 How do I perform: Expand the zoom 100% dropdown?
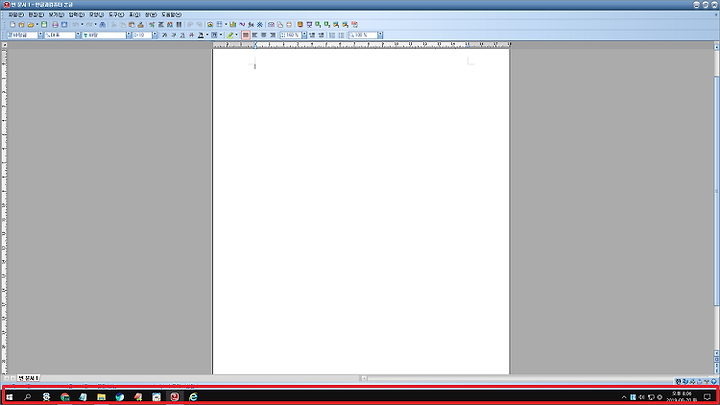(x=380, y=35)
